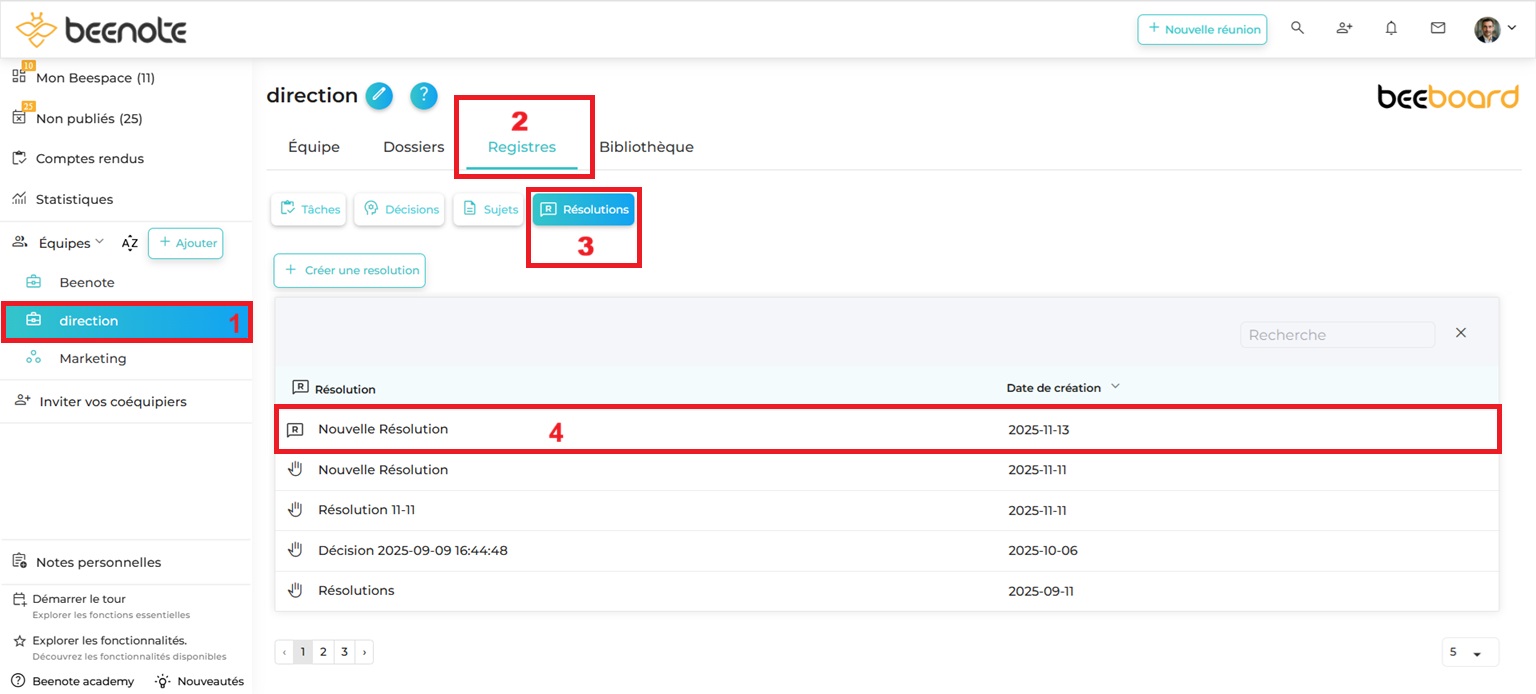This screenshot has height=694, width=1536.
Task: Collapse the Équipes section chevron
Action: 99,243
